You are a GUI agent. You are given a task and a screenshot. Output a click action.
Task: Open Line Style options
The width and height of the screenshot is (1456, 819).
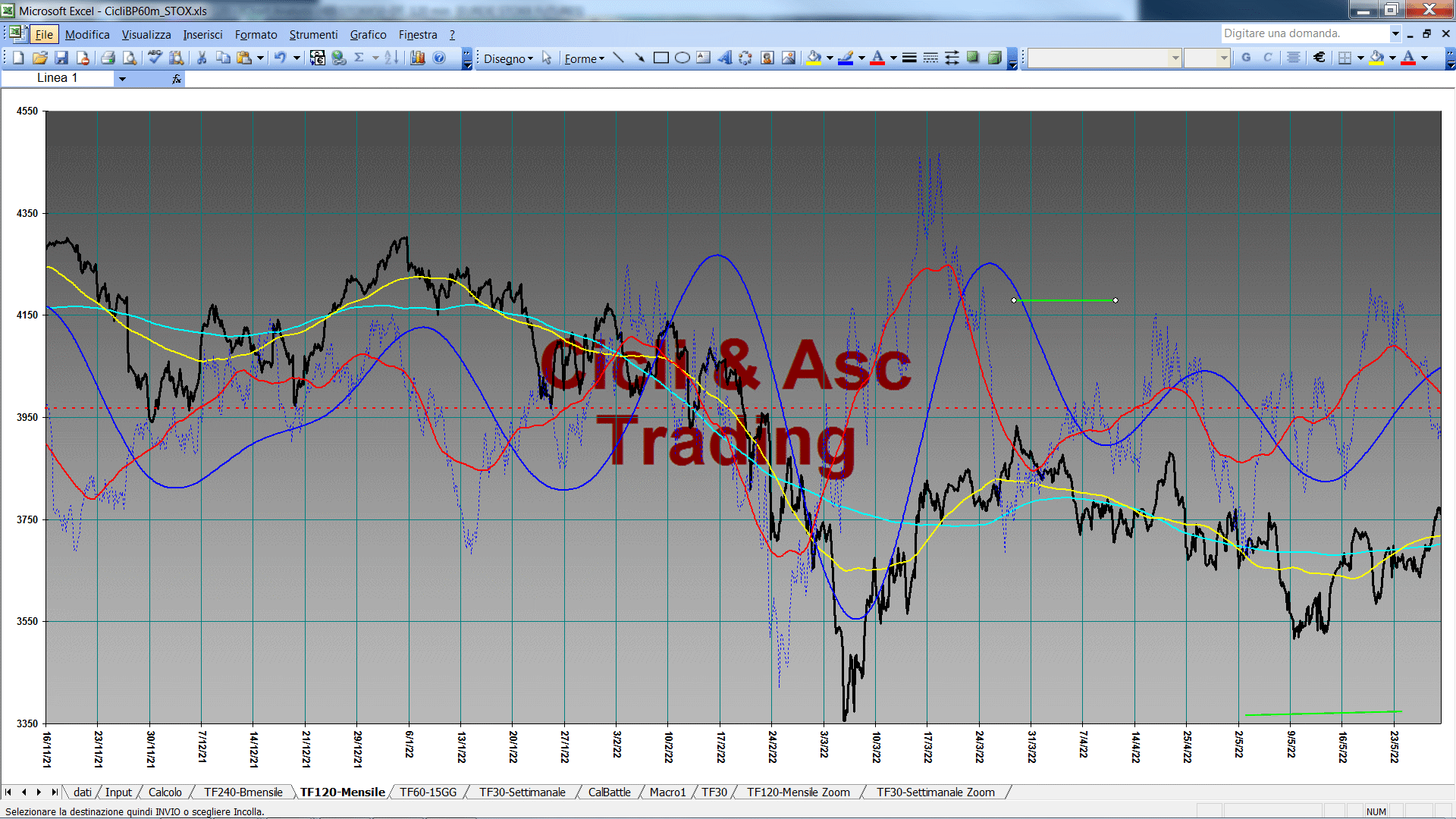909,58
